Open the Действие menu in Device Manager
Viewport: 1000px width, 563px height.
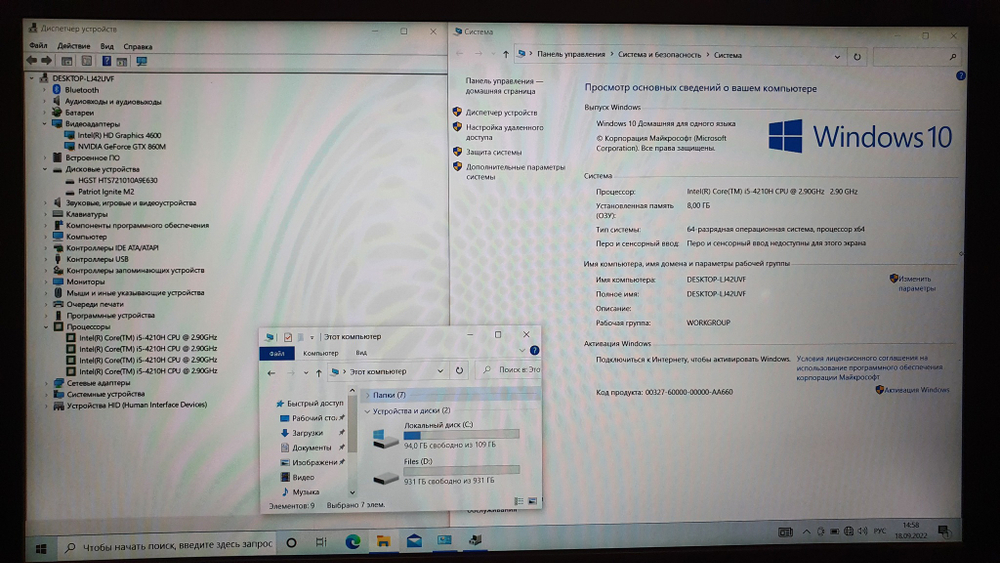pos(73,46)
